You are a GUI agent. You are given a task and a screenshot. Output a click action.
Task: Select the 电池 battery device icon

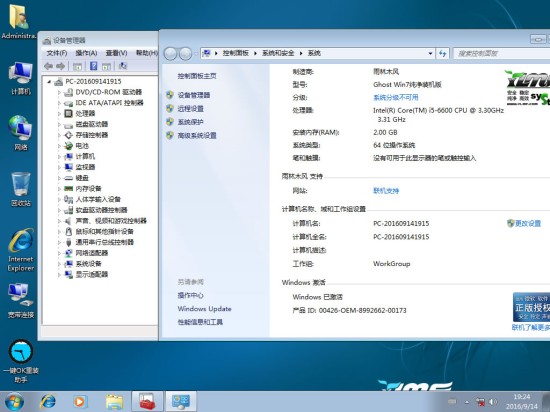click(68, 146)
